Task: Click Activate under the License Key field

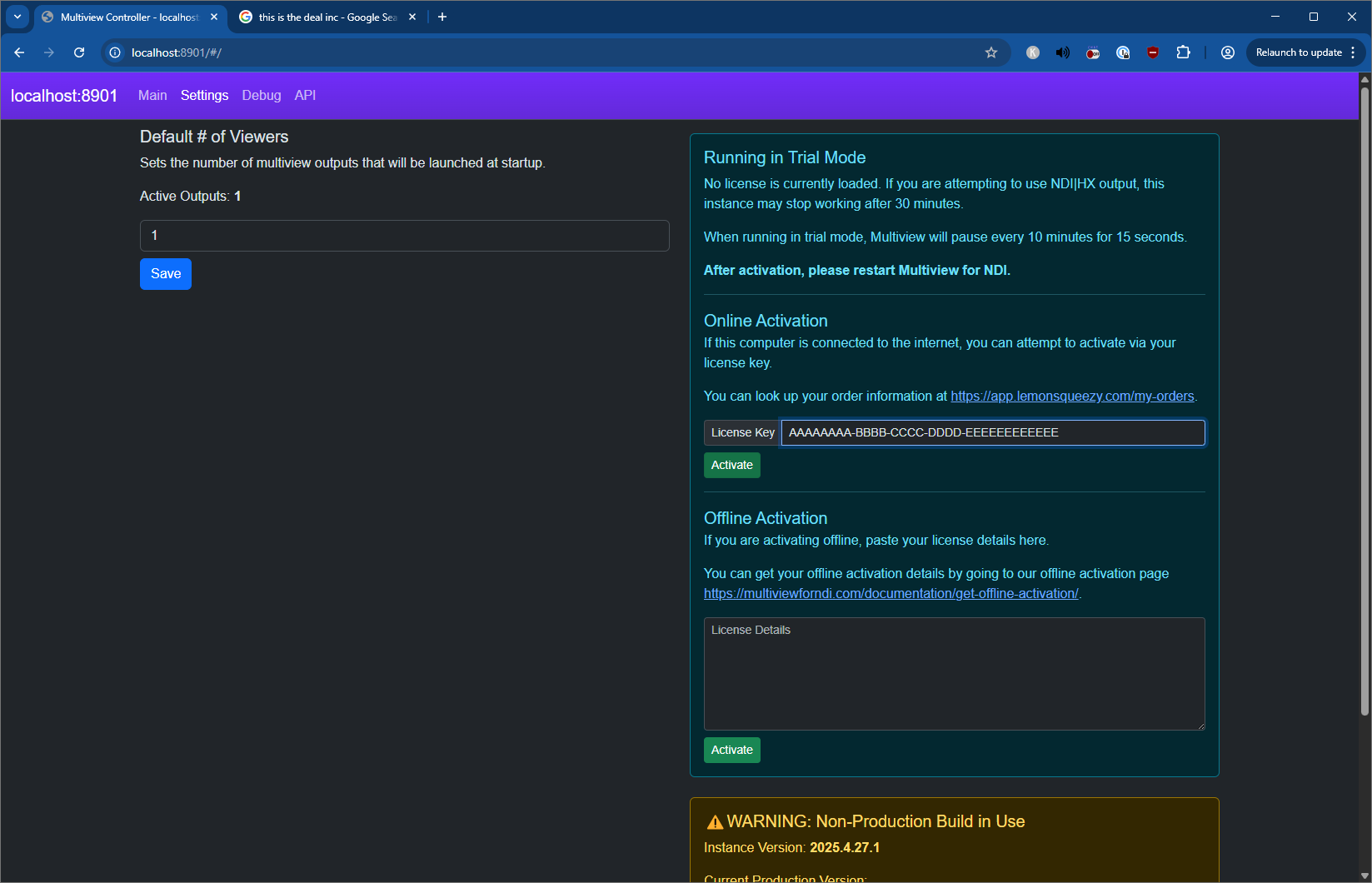Action: coord(731,465)
